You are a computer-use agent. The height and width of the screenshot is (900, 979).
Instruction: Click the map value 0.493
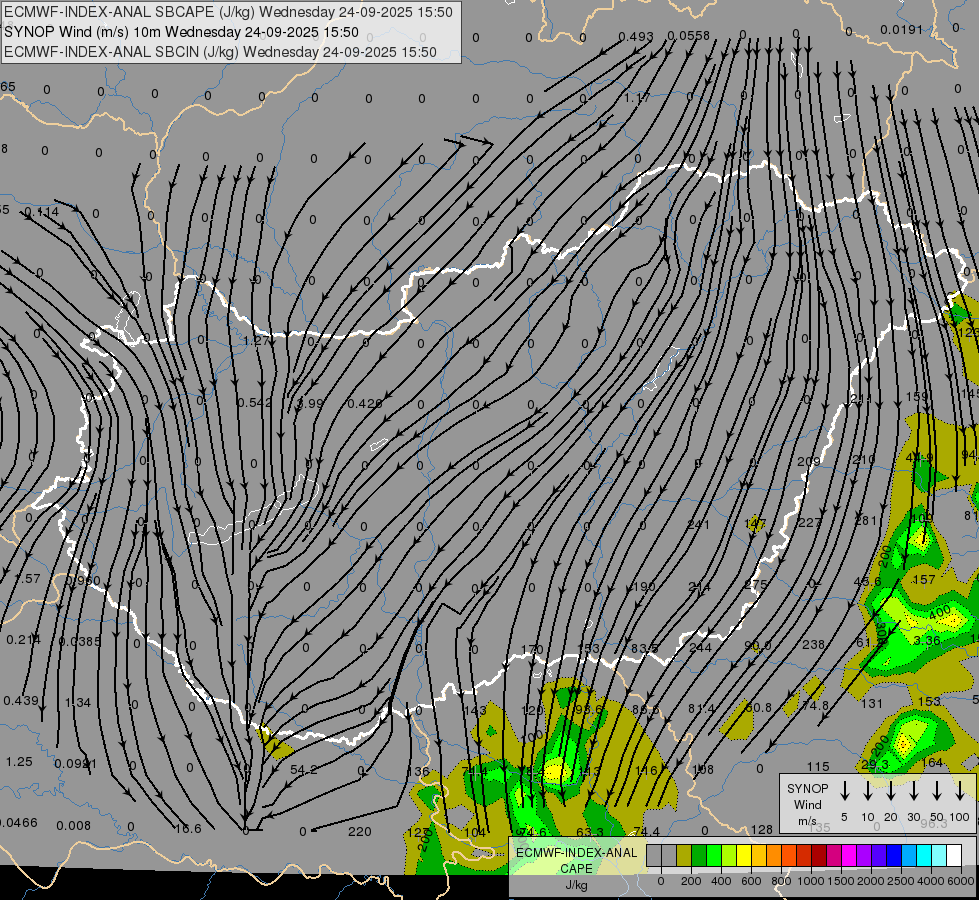point(636,37)
